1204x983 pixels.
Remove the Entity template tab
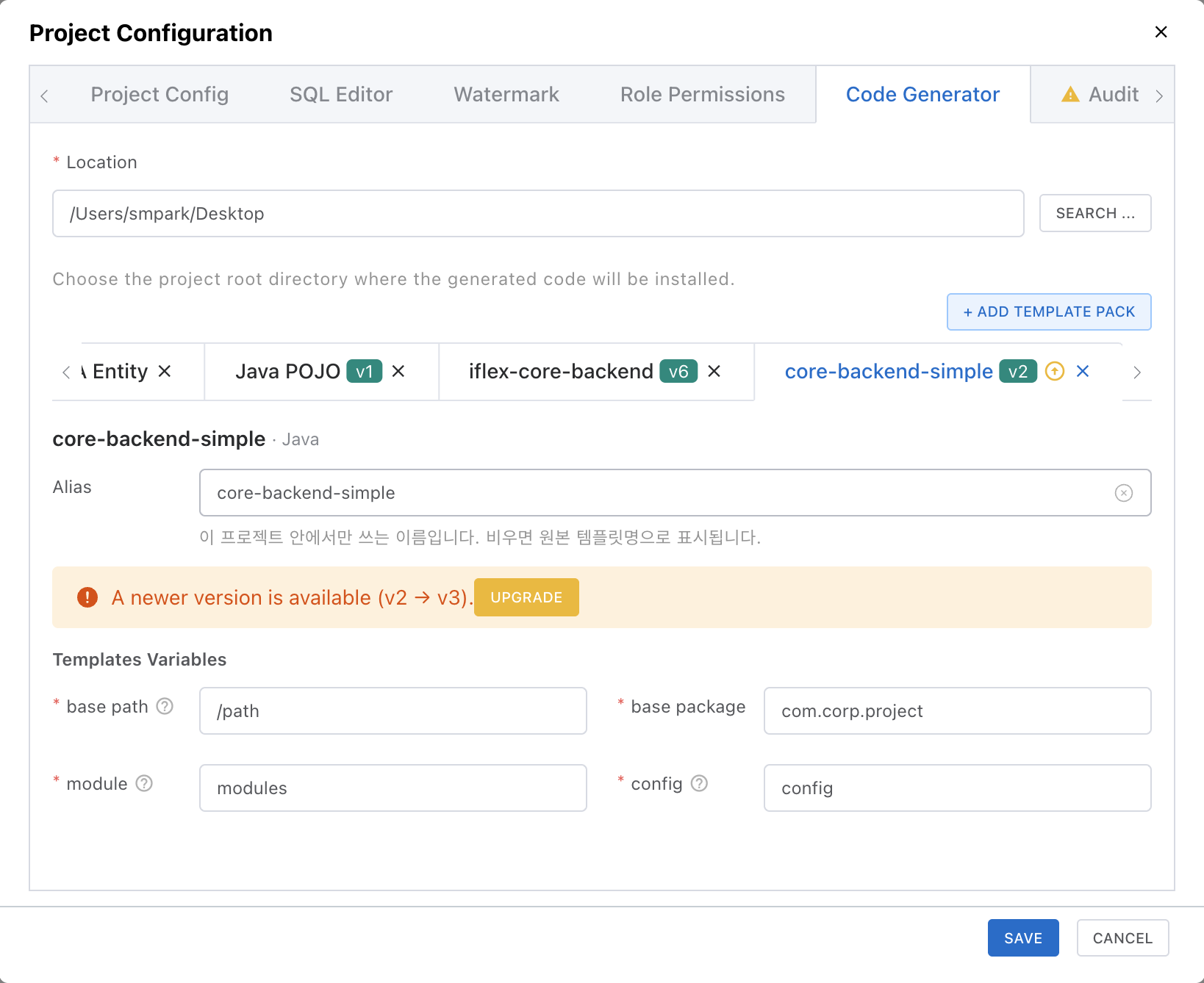click(165, 372)
